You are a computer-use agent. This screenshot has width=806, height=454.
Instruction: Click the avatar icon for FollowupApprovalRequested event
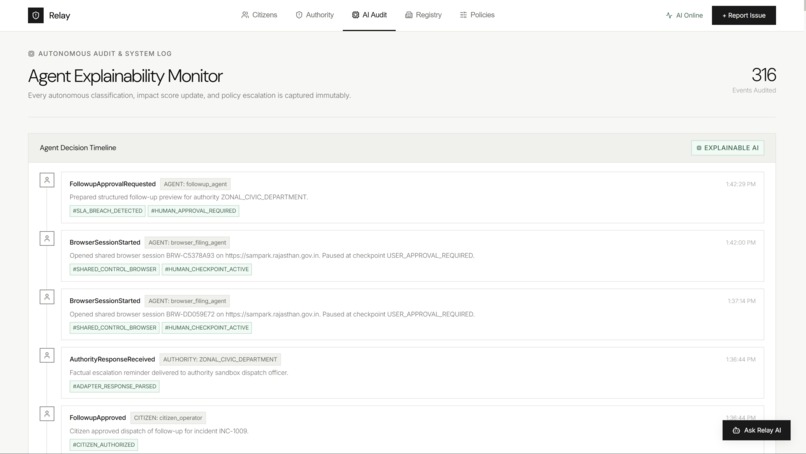47,180
